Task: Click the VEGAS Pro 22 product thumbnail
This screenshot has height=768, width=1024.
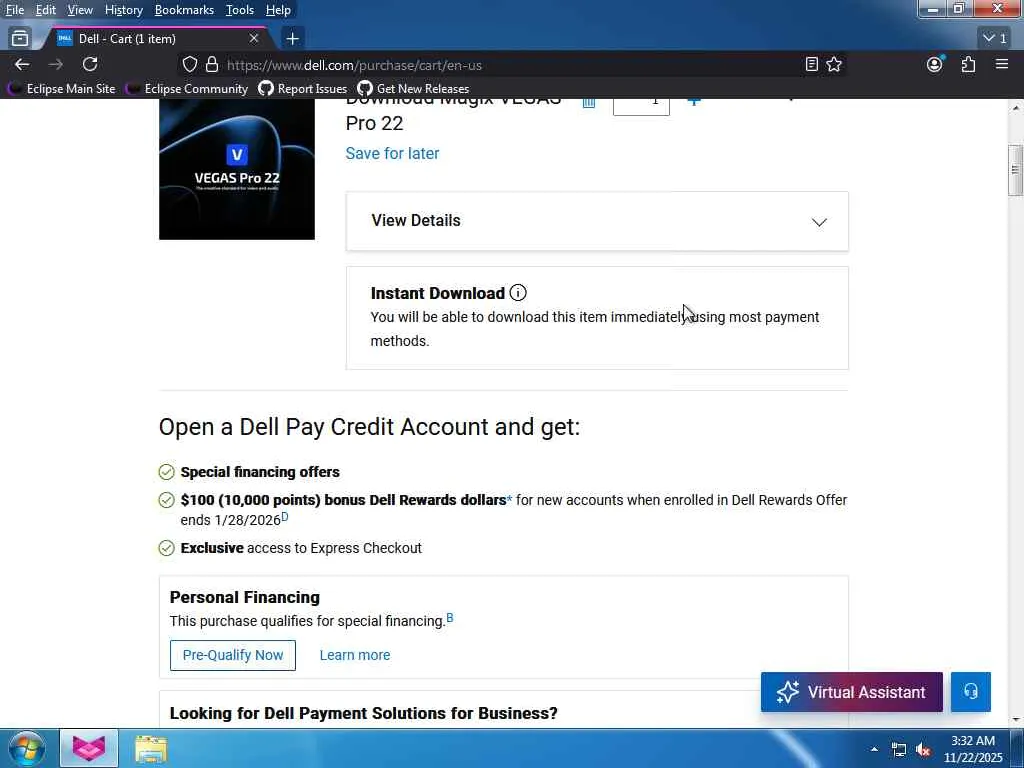Action: [236, 169]
